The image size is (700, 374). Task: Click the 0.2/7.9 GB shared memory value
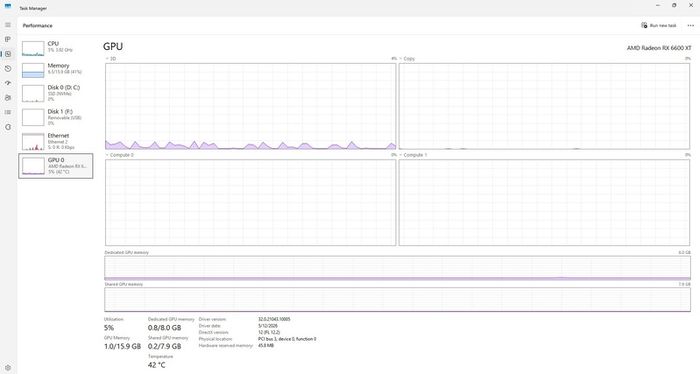click(x=164, y=346)
